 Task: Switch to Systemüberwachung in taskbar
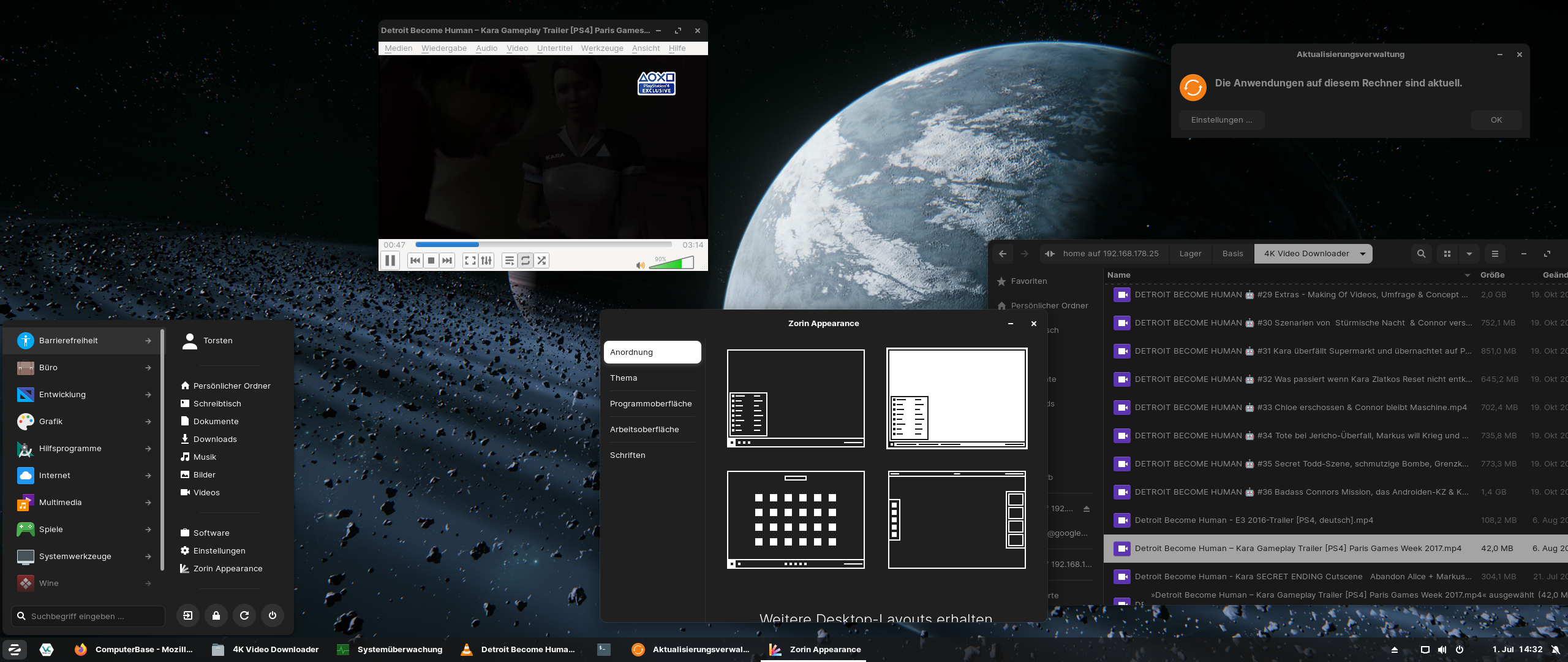click(390, 650)
